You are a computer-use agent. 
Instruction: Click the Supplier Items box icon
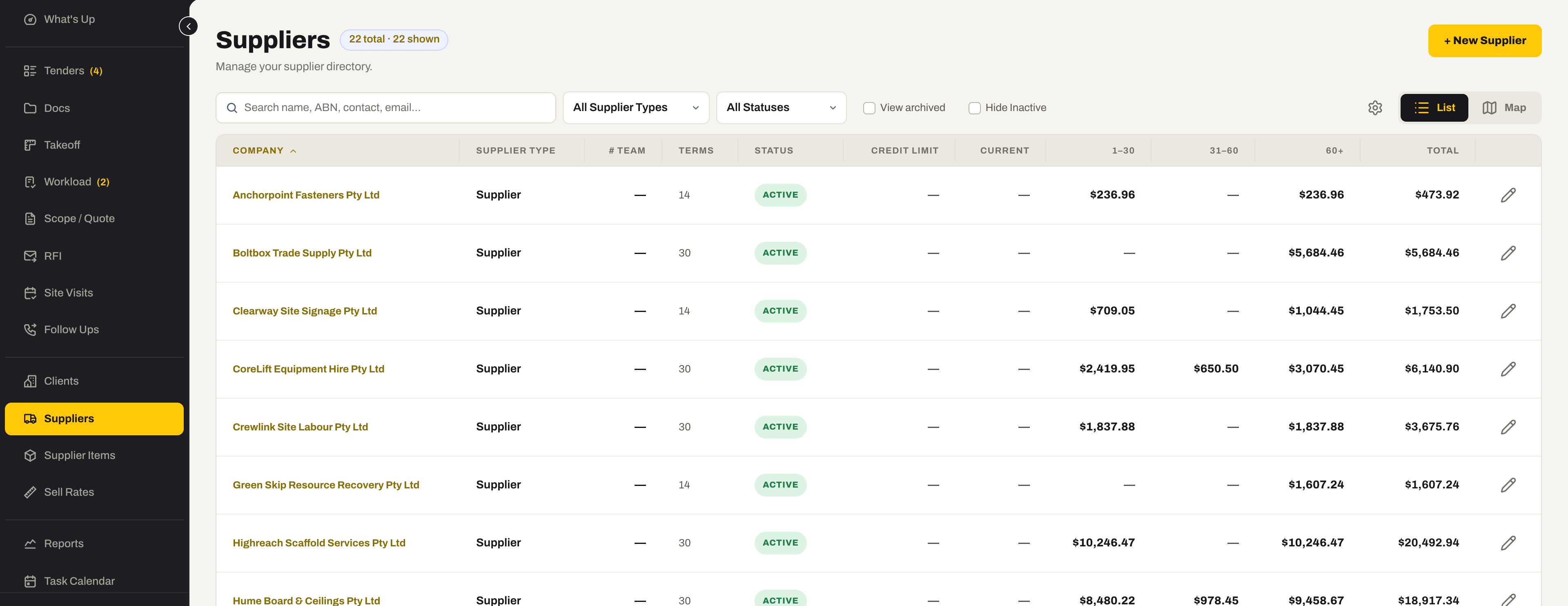pos(30,455)
